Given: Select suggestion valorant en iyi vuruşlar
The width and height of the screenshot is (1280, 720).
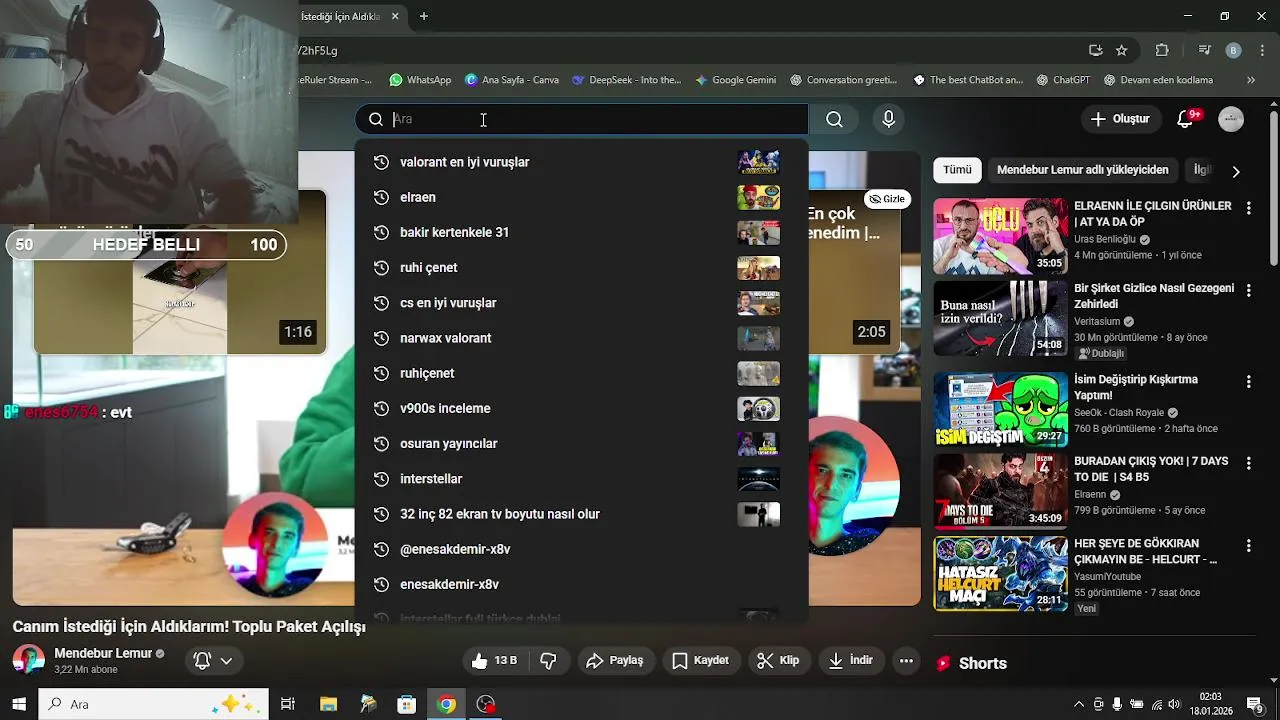Looking at the screenshot, I should click(581, 162).
